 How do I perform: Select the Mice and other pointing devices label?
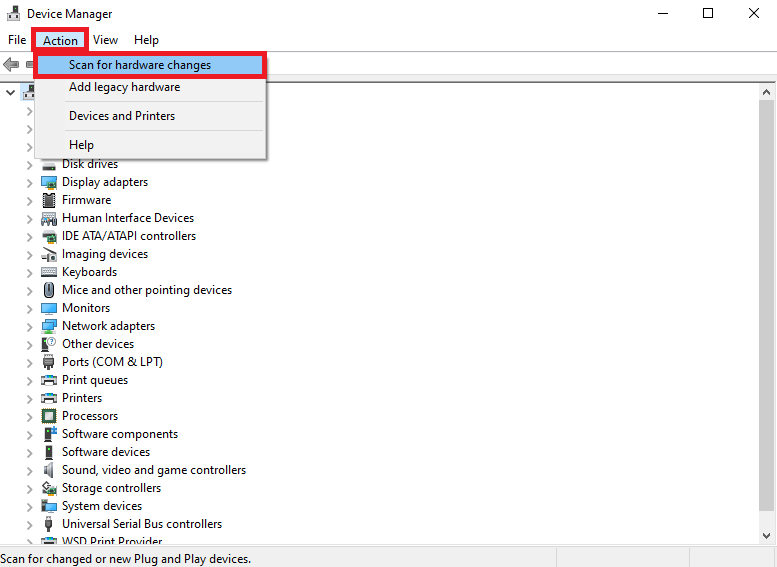point(147,290)
